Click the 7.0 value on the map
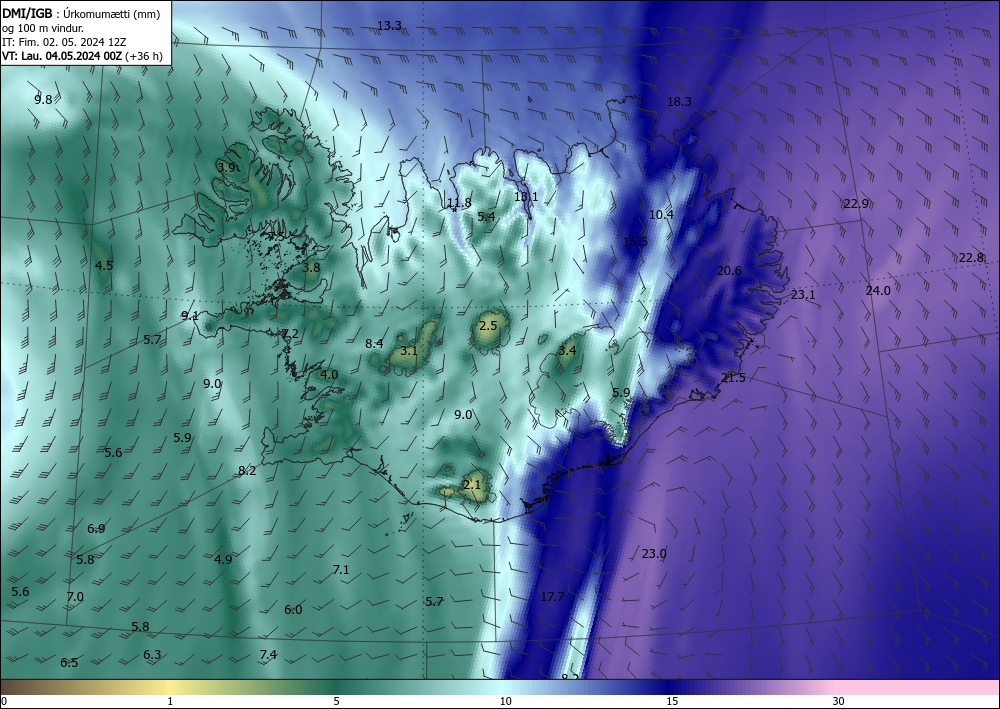 75,597
